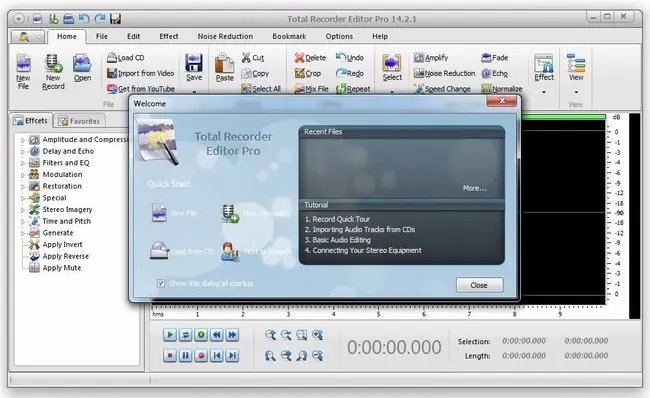Click the red Stop button
Image resolution: width=650 pixels, height=398 pixels.
[170, 356]
